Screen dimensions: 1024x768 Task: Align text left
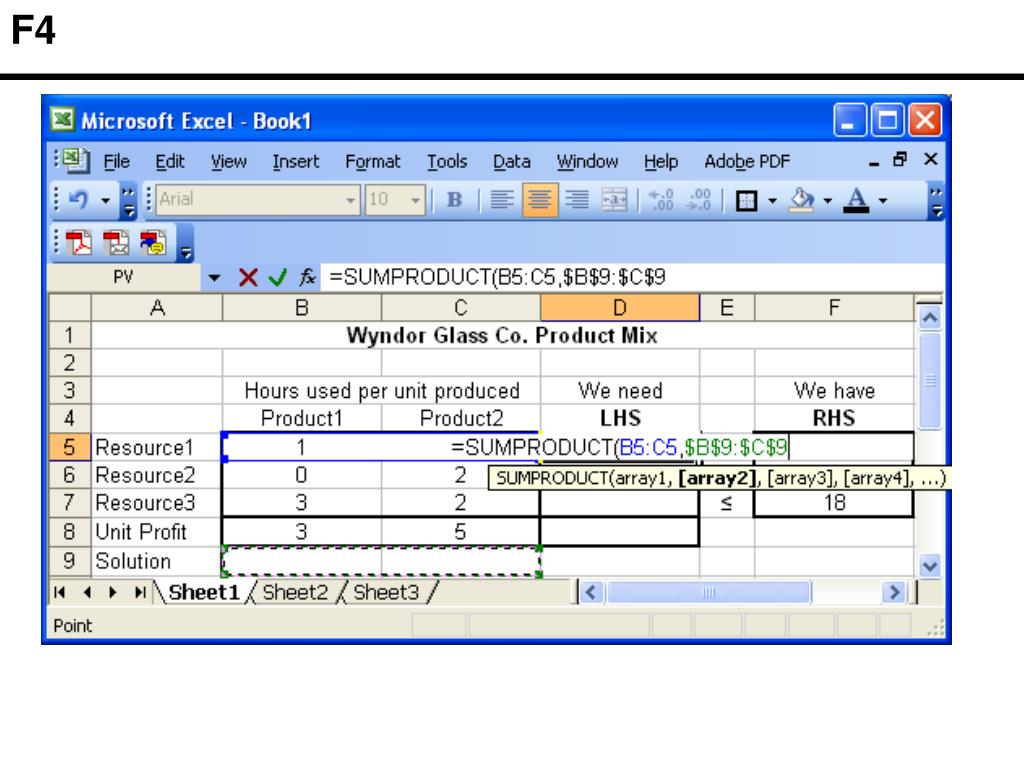(x=501, y=200)
